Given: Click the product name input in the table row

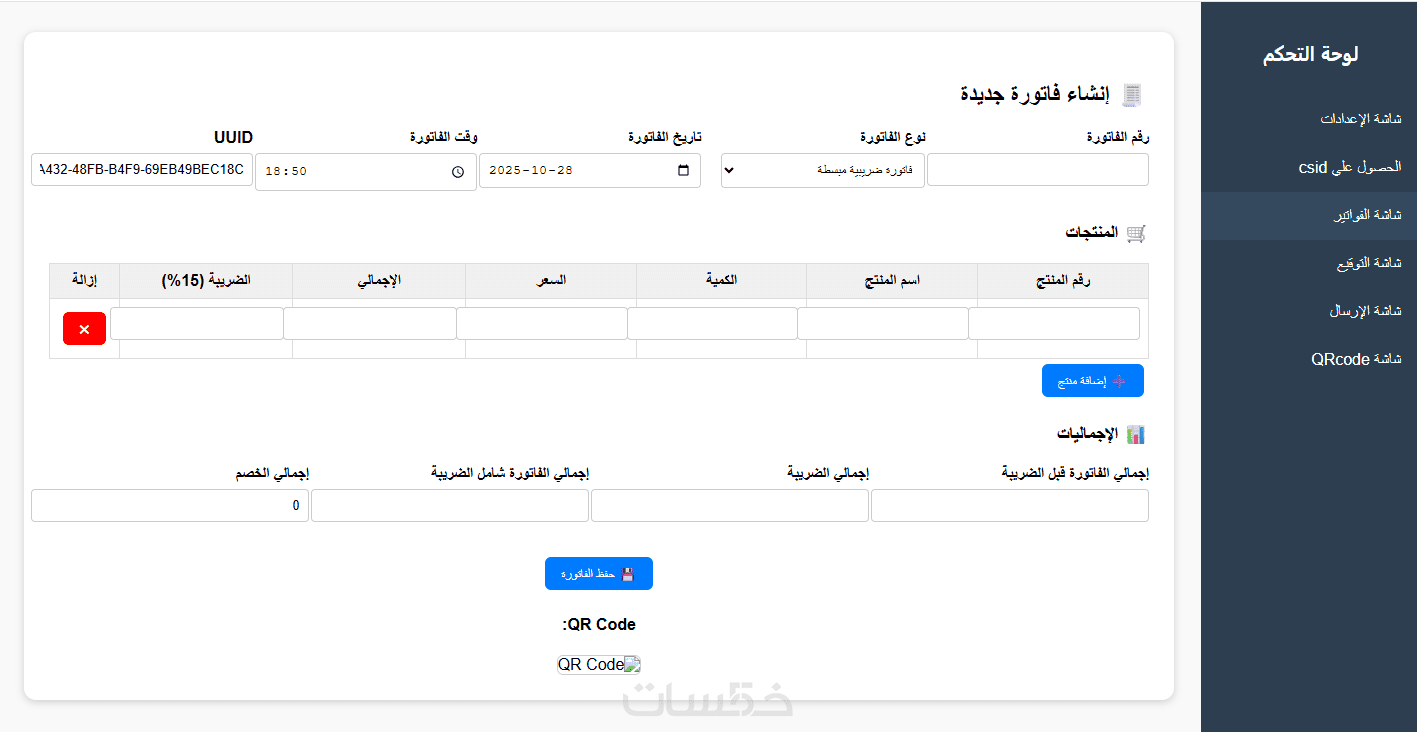Looking at the screenshot, I should (x=883, y=324).
